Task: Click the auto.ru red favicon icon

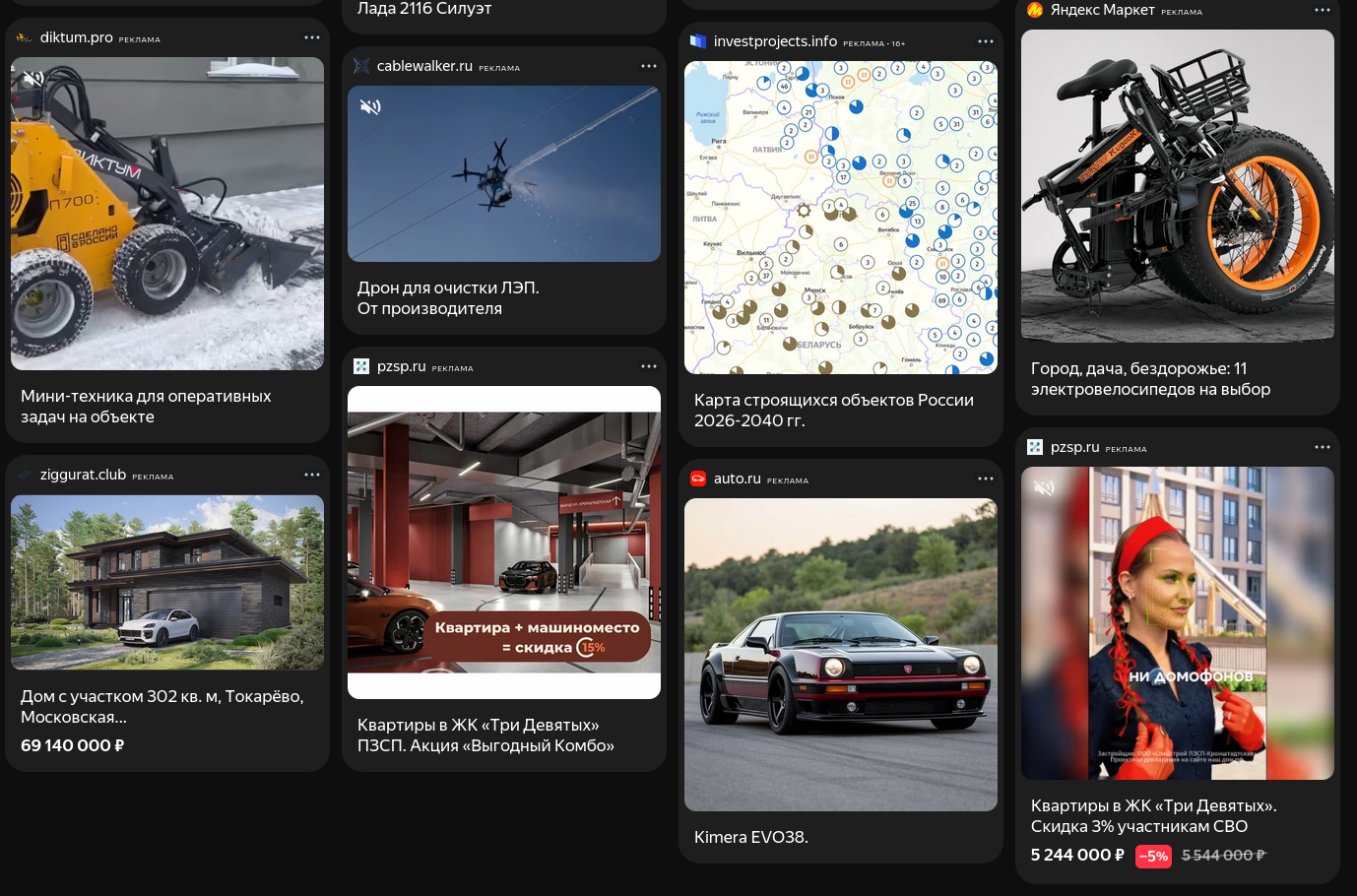Action: pyautogui.click(x=698, y=479)
